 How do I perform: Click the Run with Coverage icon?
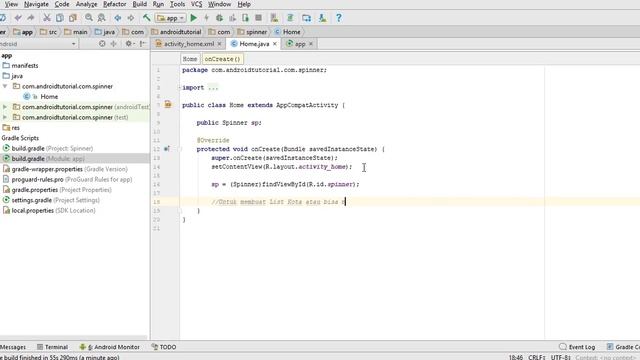pyautogui.click(x=233, y=18)
